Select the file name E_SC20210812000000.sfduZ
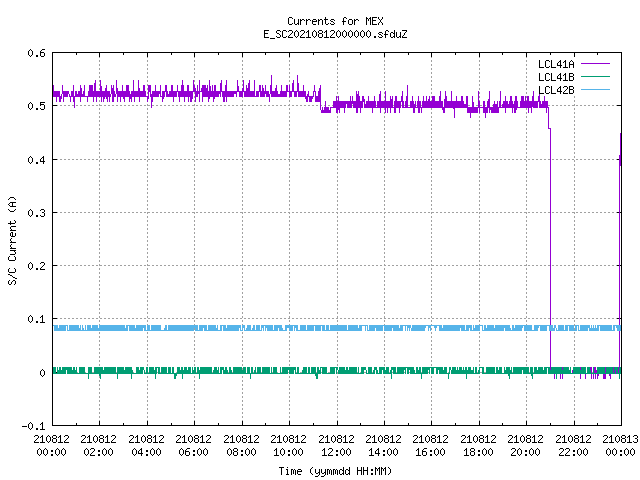Image resolution: width=640 pixels, height=480 pixels. (x=335, y=34)
